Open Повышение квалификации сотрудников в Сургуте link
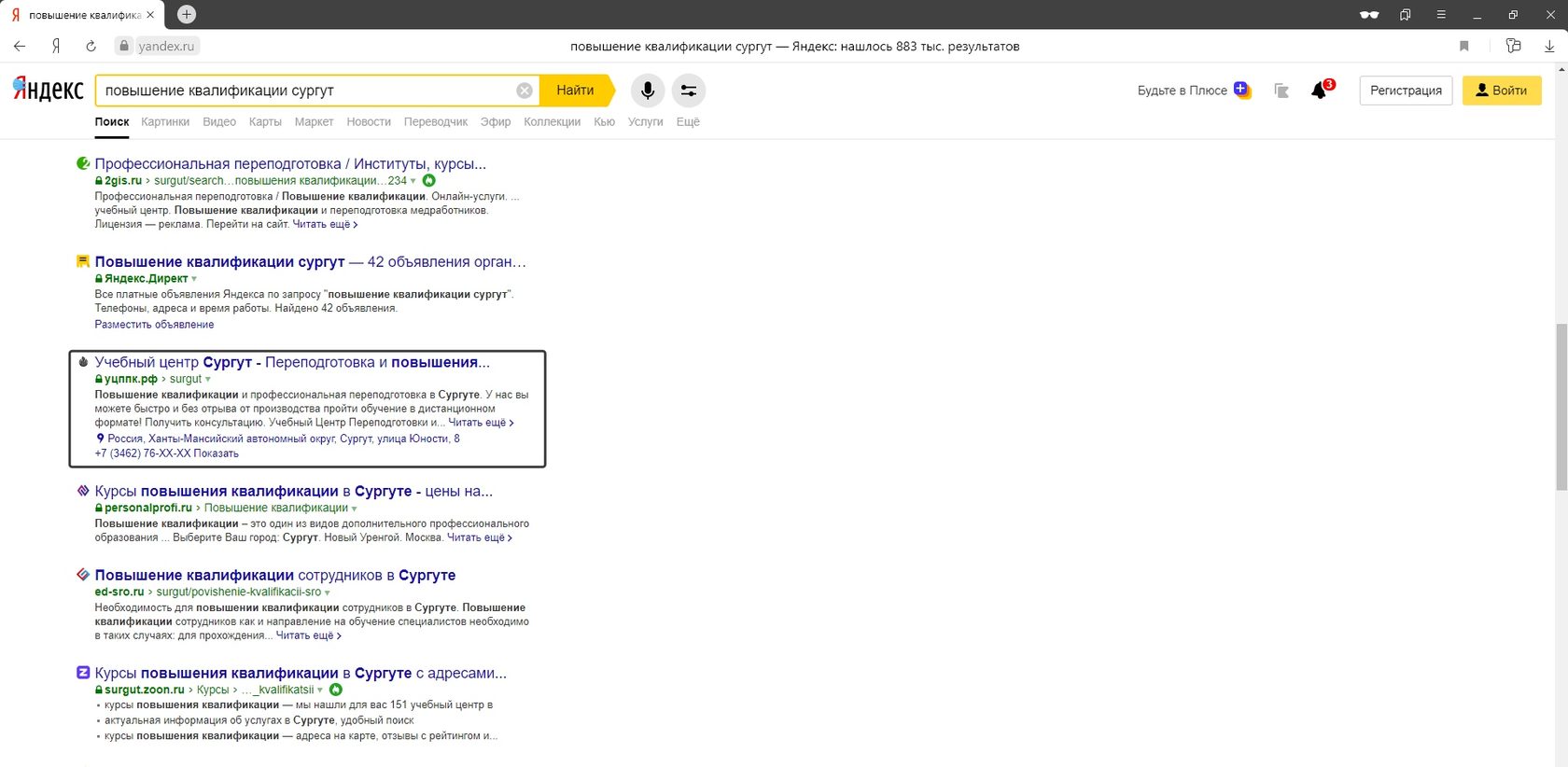 275,575
